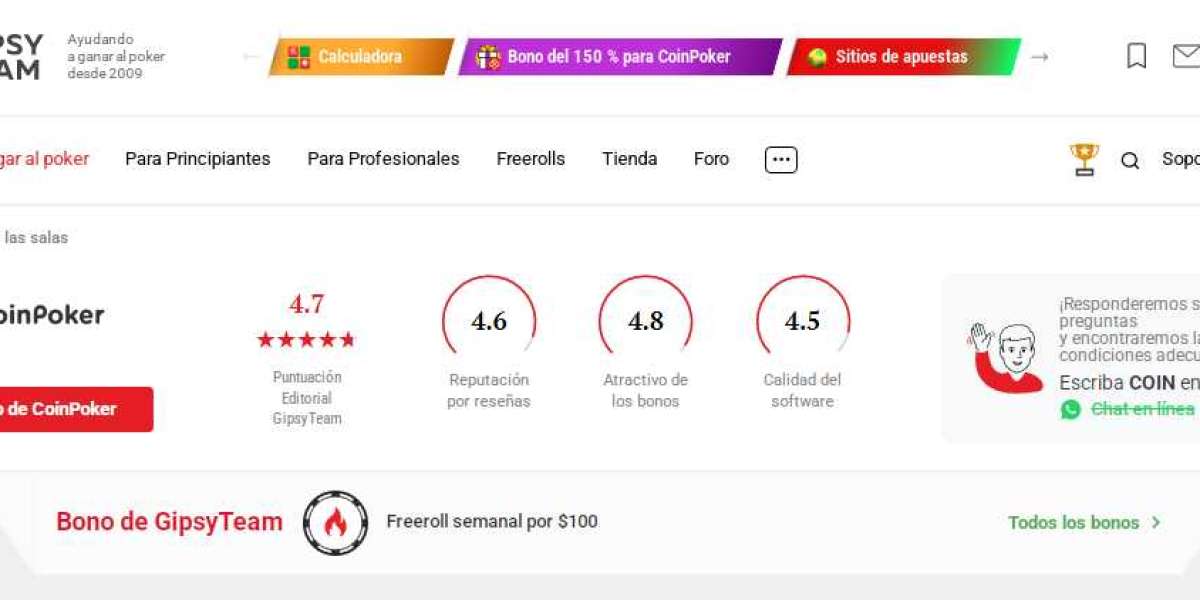This screenshot has width=1200, height=600.
Task: Click the waving support agent illustration
Action: (x=1005, y=357)
